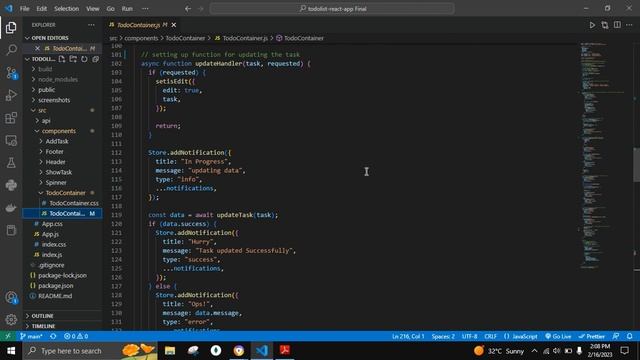
Task: Click New File icon in explorer header
Action: click(62, 59)
